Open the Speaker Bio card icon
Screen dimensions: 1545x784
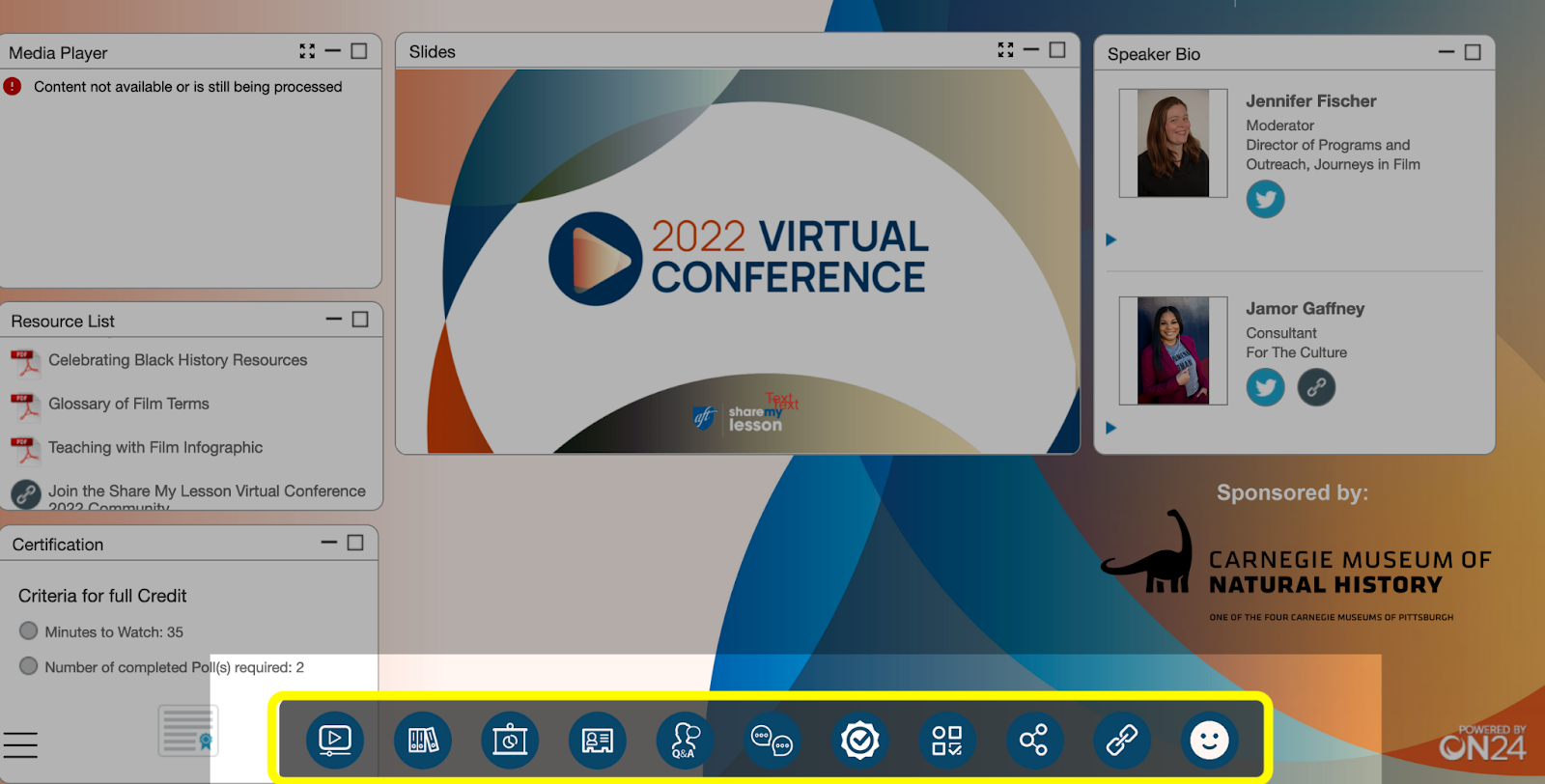click(x=597, y=741)
